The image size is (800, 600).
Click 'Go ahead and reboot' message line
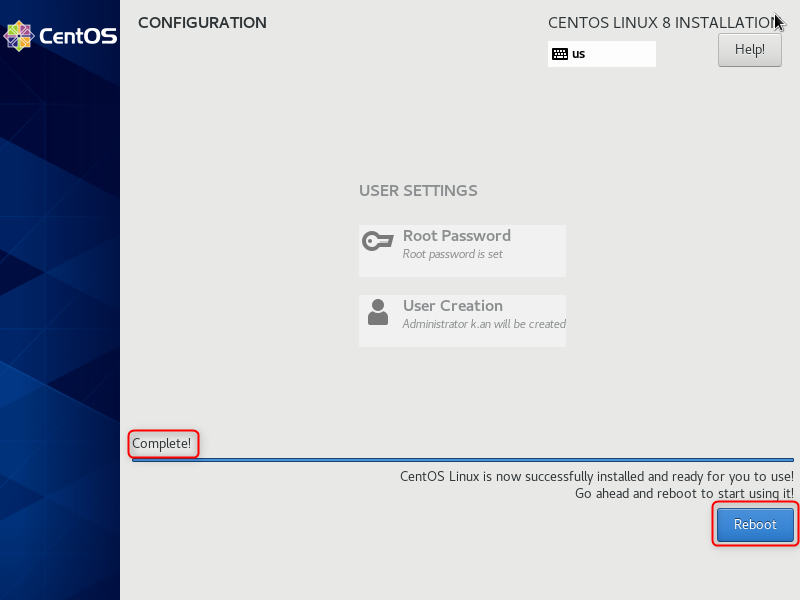click(x=684, y=493)
